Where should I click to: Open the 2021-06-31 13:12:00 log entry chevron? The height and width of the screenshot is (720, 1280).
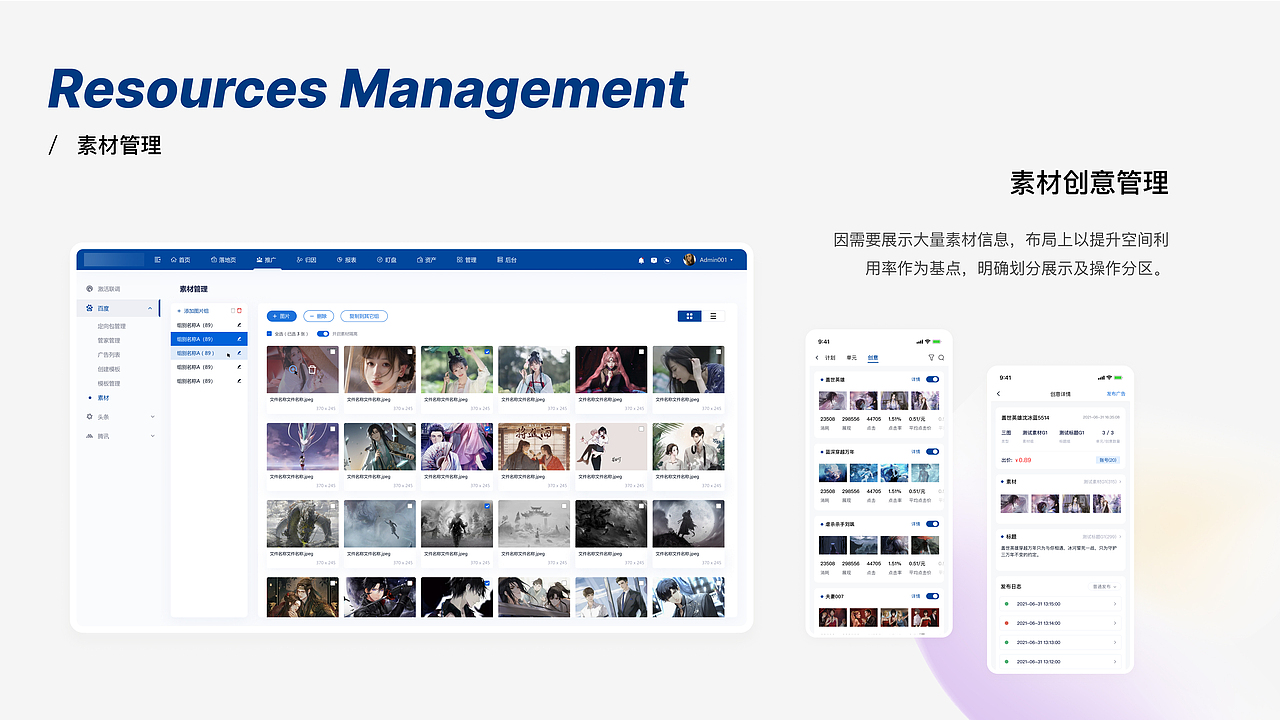click(x=1115, y=662)
